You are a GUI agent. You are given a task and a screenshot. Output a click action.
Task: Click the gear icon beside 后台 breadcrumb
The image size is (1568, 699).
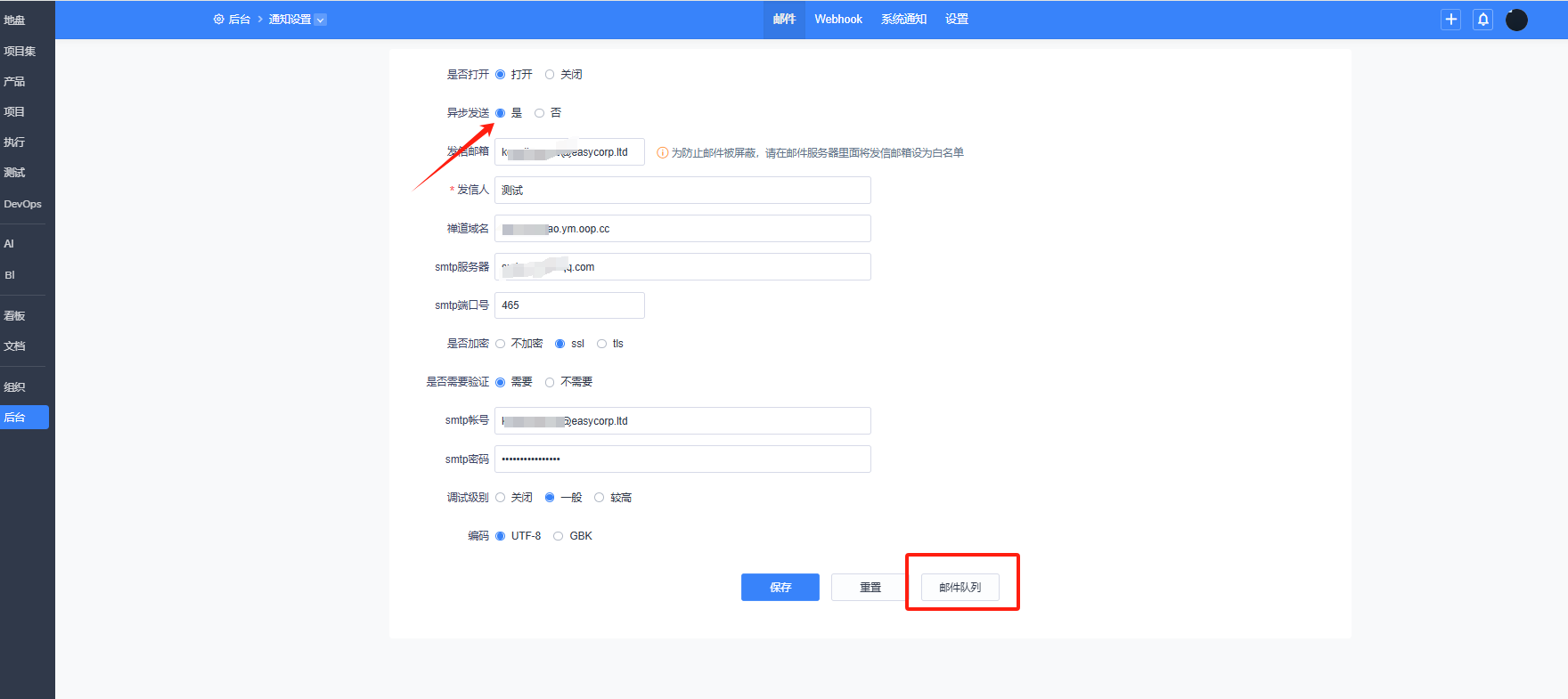(x=218, y=19)
